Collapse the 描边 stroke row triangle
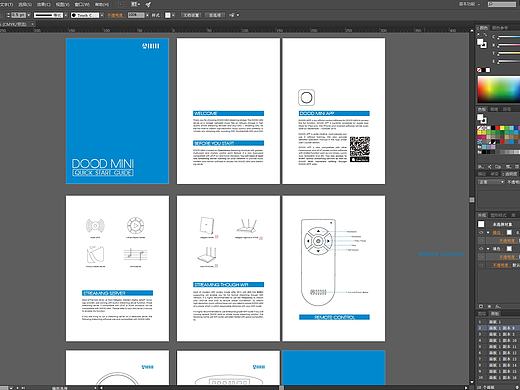 click(x=488, y=232)
